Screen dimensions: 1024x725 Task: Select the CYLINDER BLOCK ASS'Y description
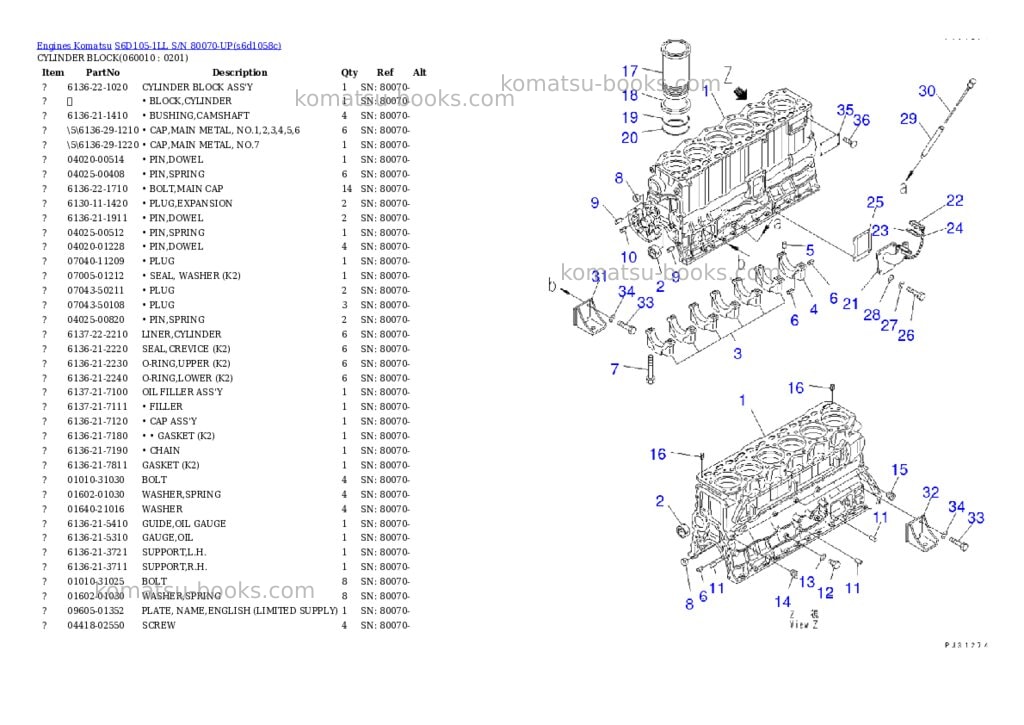(197, 87)
